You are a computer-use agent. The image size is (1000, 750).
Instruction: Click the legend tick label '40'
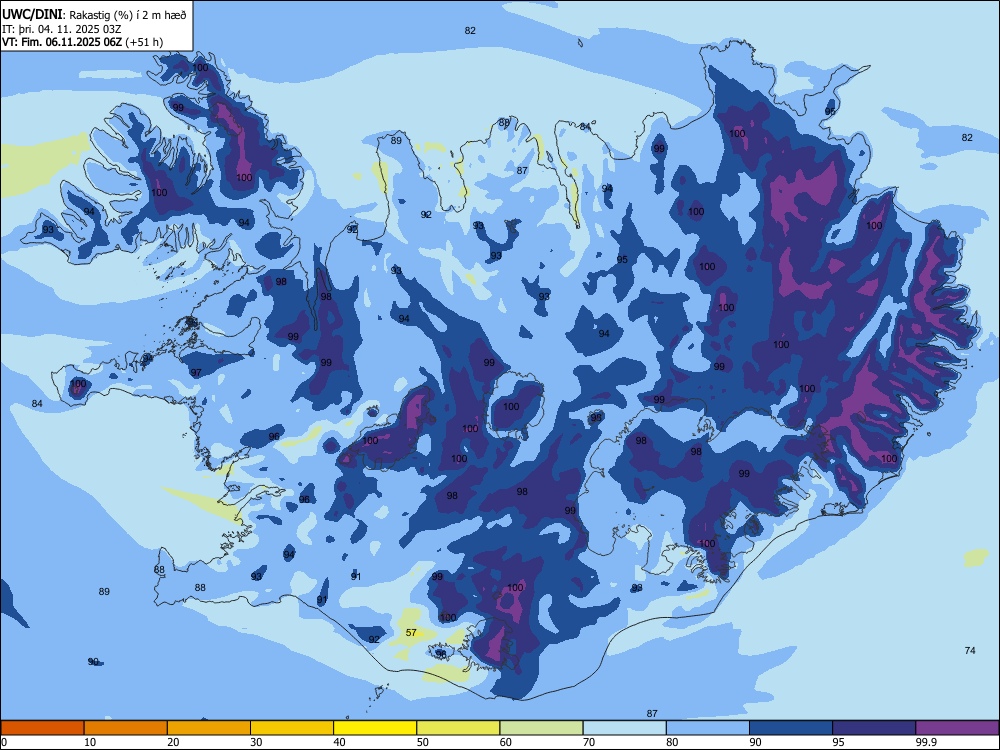(339, 742)
